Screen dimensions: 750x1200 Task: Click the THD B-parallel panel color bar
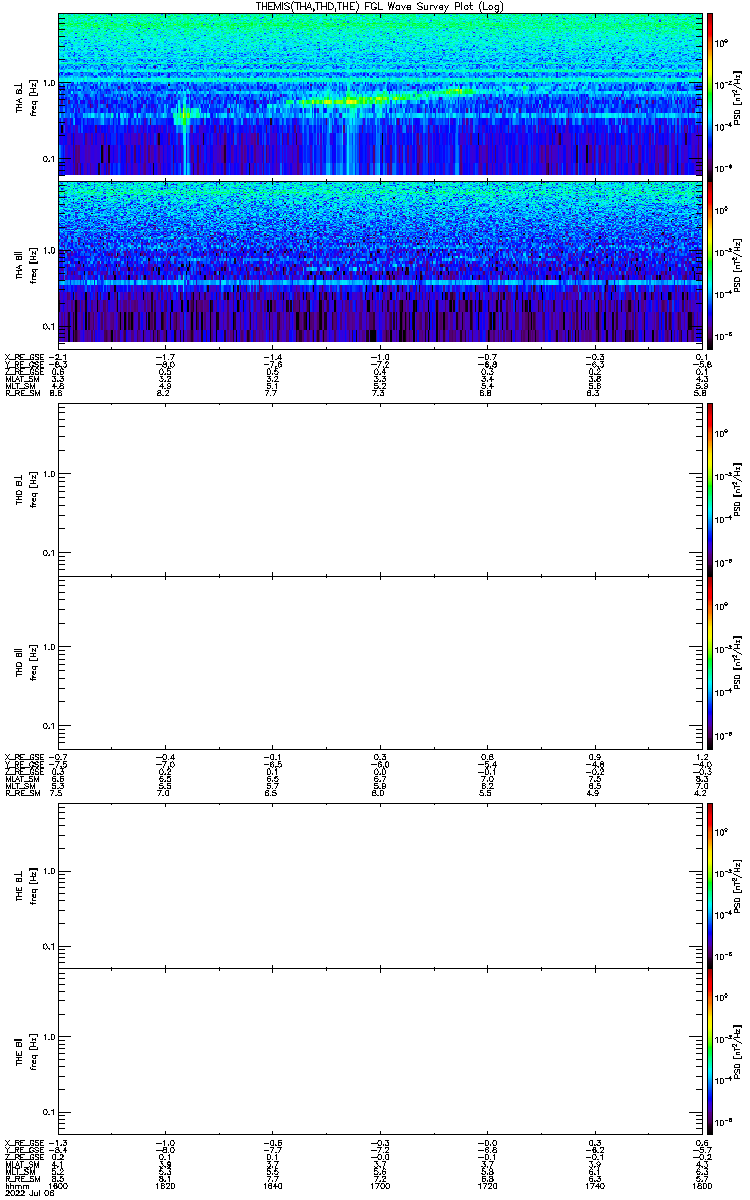click(711, 661)
